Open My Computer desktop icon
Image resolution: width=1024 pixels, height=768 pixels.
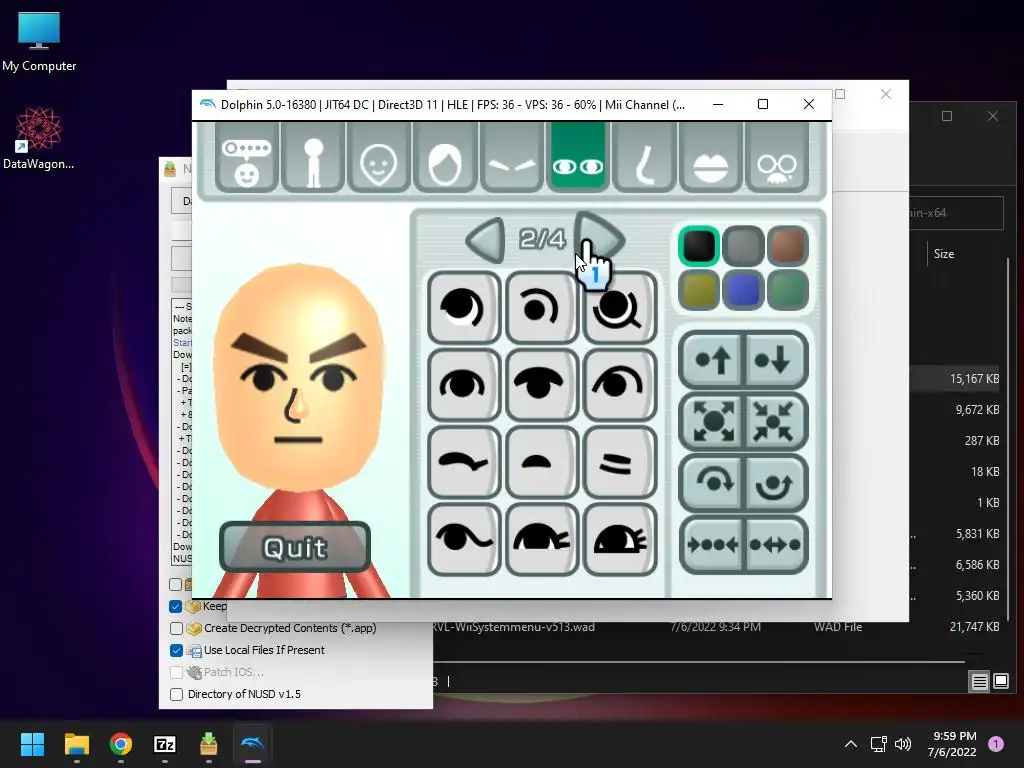39,41
